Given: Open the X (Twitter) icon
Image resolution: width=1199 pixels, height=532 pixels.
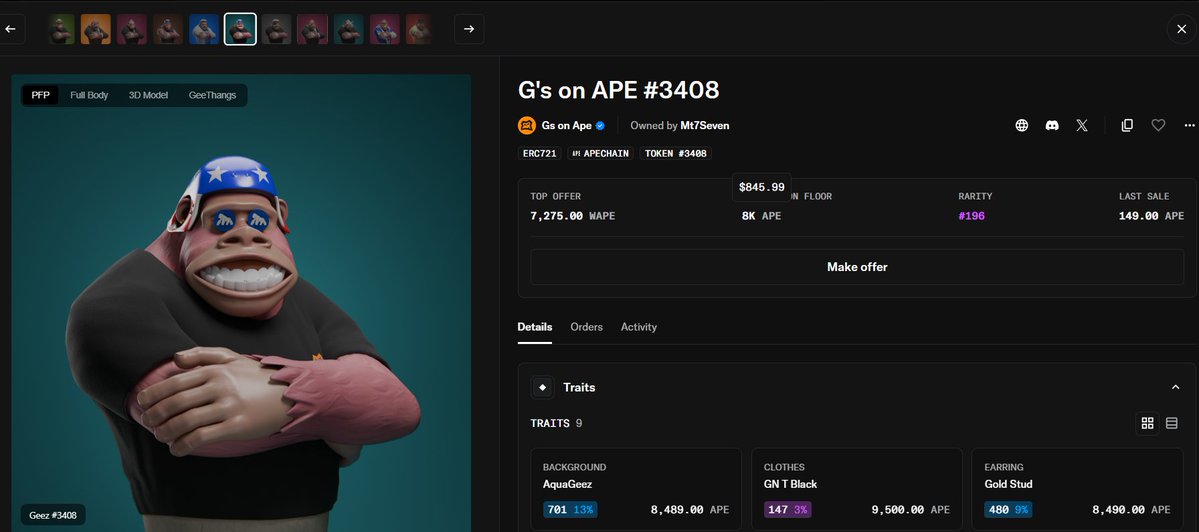Looking at the screenshot, I should (1082, 125).
